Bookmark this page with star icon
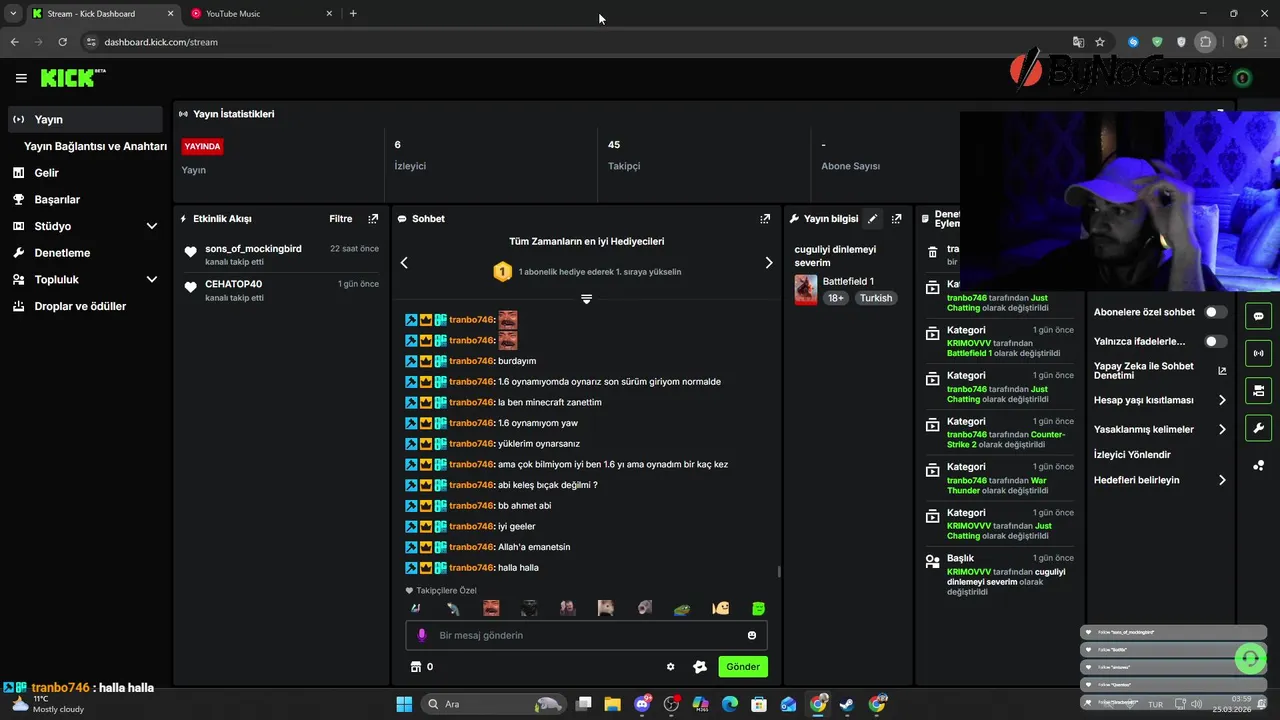The image size is (1280, 720). click(x=1100, y=42)
